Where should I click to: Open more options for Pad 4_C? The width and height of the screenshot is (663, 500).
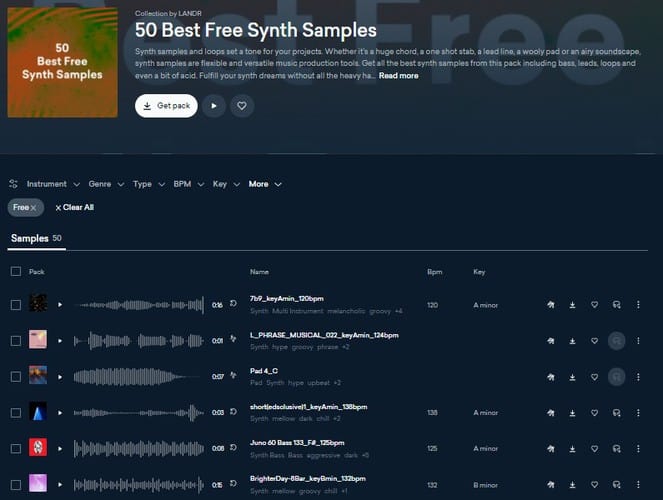tap(638, 377)
